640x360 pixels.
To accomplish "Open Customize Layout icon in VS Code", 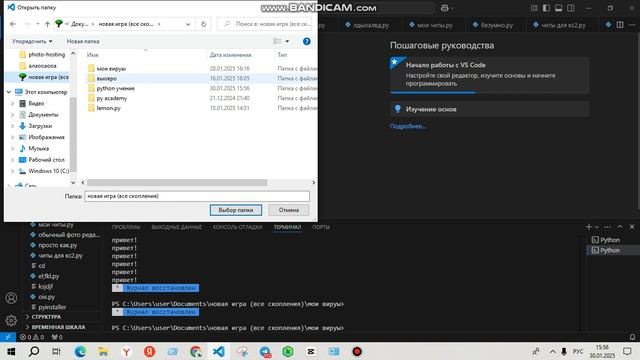I will coord(534,8).
